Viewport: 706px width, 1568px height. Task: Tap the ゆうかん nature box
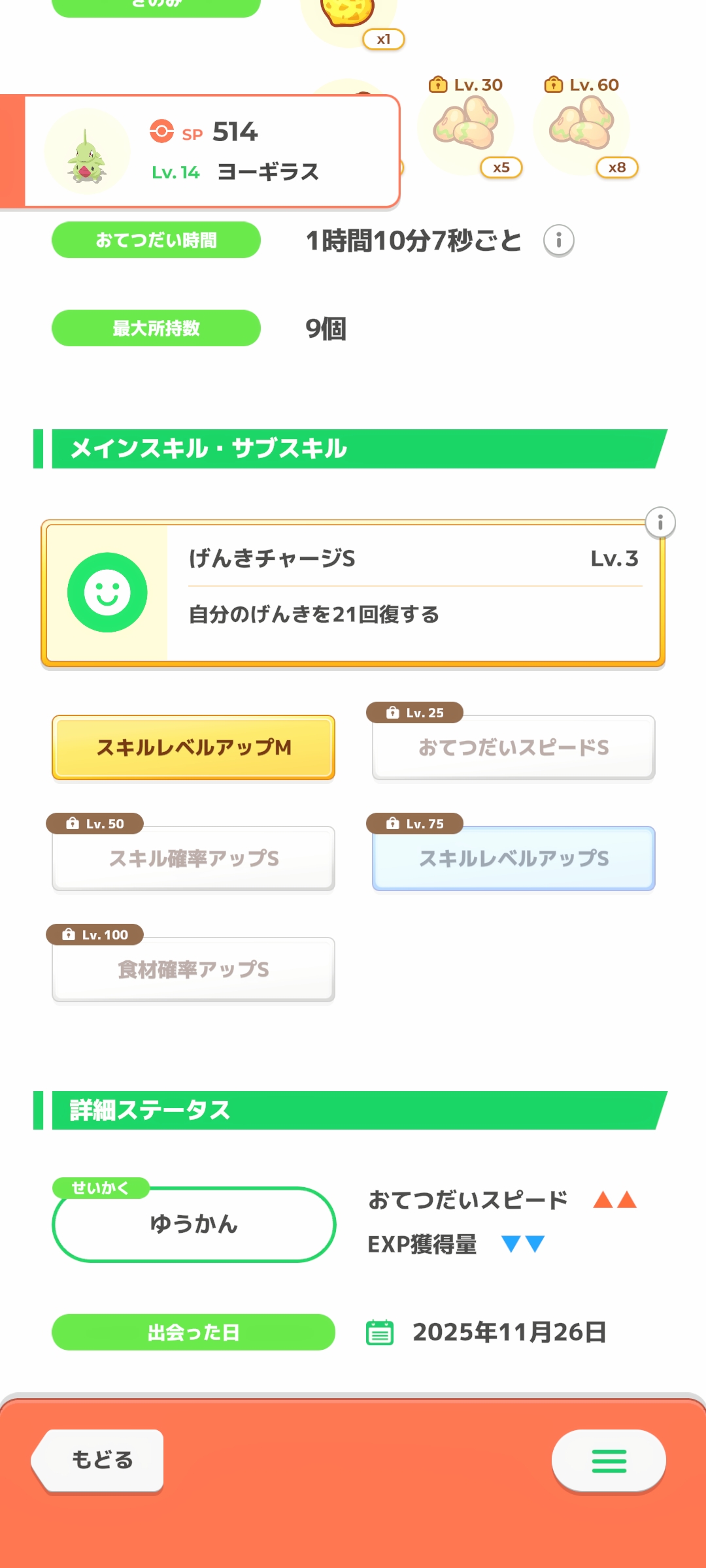point(193,1224)
